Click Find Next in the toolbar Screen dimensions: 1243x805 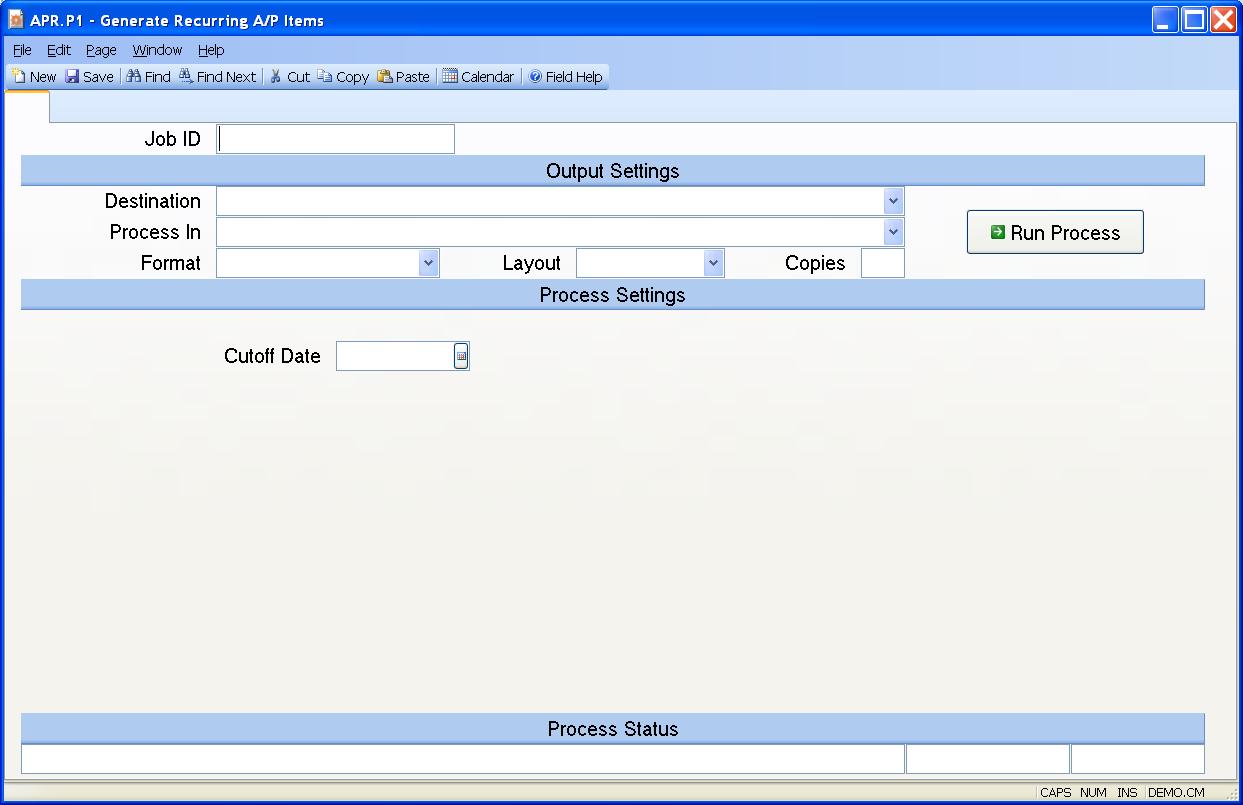pyautogui.click(x=217, y=77)
